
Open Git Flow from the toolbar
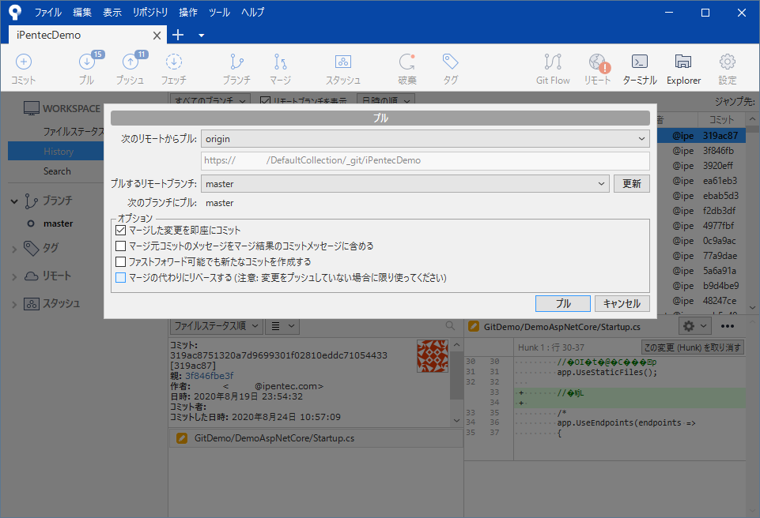(553, 69)
